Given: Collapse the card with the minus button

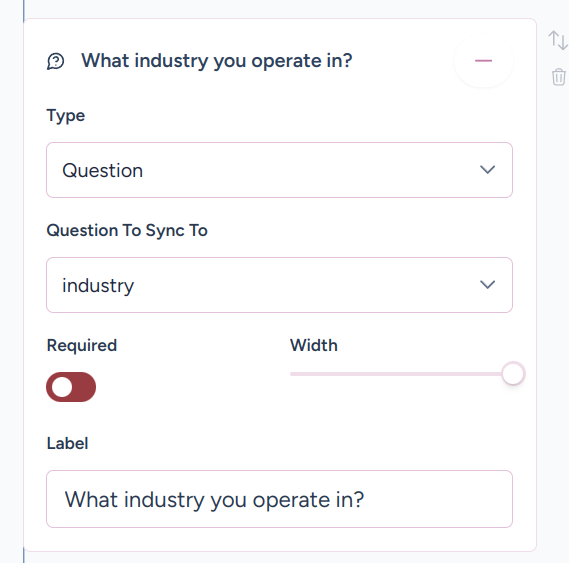Looking at the screenshot, I should tap(483, 61).
